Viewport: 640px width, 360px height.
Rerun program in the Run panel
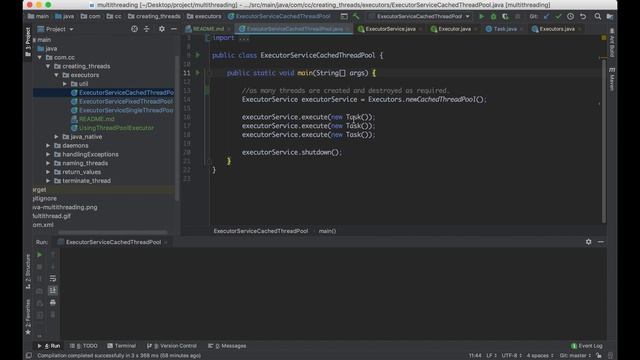point(40,255)
